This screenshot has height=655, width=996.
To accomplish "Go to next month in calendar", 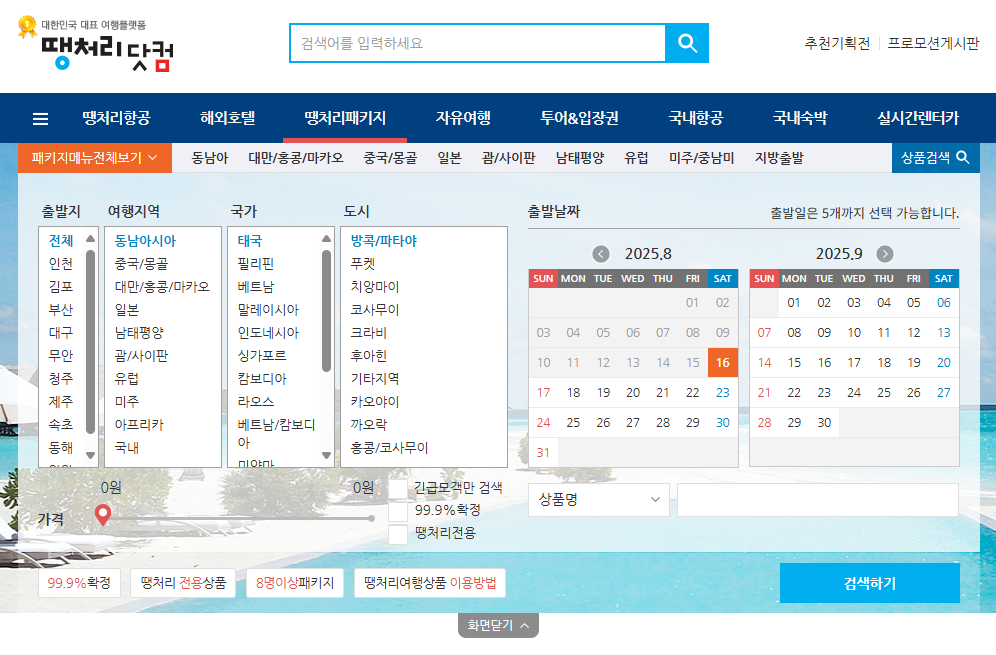I will 885,254.
